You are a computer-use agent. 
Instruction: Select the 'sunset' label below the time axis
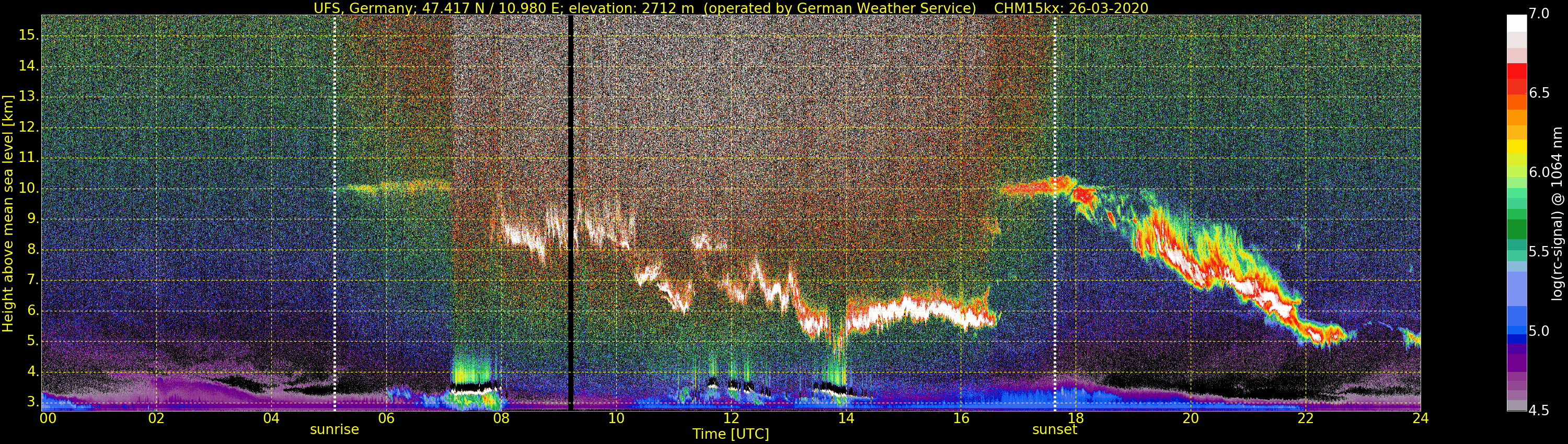click(x=1054, y=429)
